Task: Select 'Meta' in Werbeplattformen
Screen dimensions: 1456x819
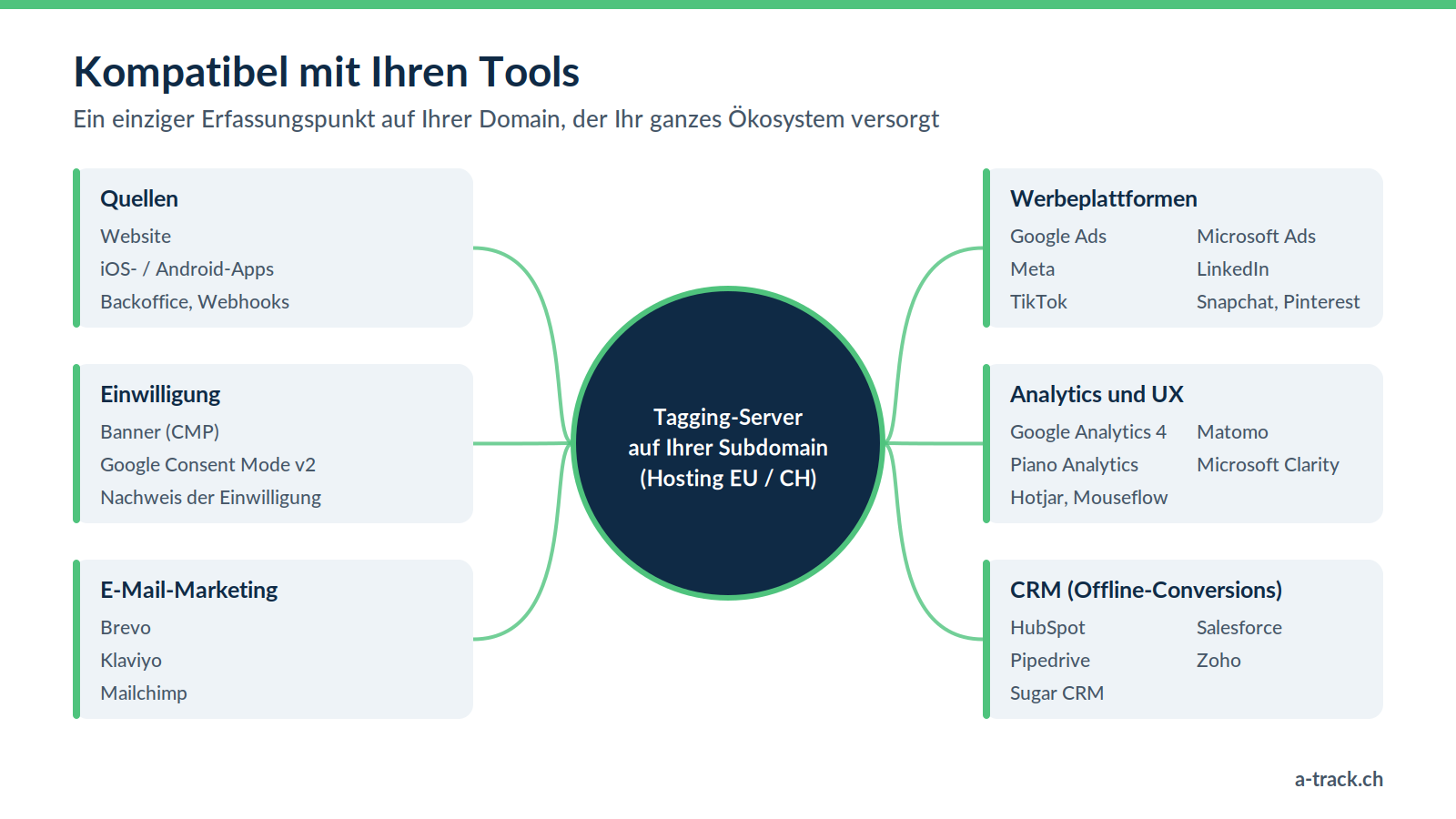Action: tap(1032, 268)
